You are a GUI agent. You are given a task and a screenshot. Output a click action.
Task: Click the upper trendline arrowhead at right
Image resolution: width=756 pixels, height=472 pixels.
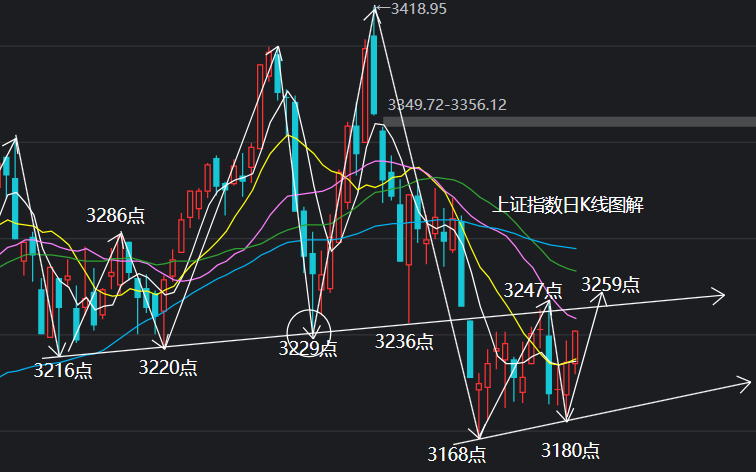718,296
